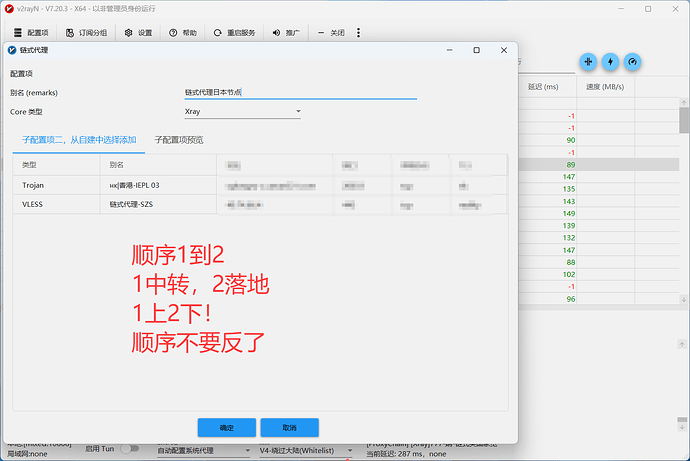Click the server list scroll-up arrow
Image resolution: width=690 pixels, height=461 pixels.
coord(684,102)
